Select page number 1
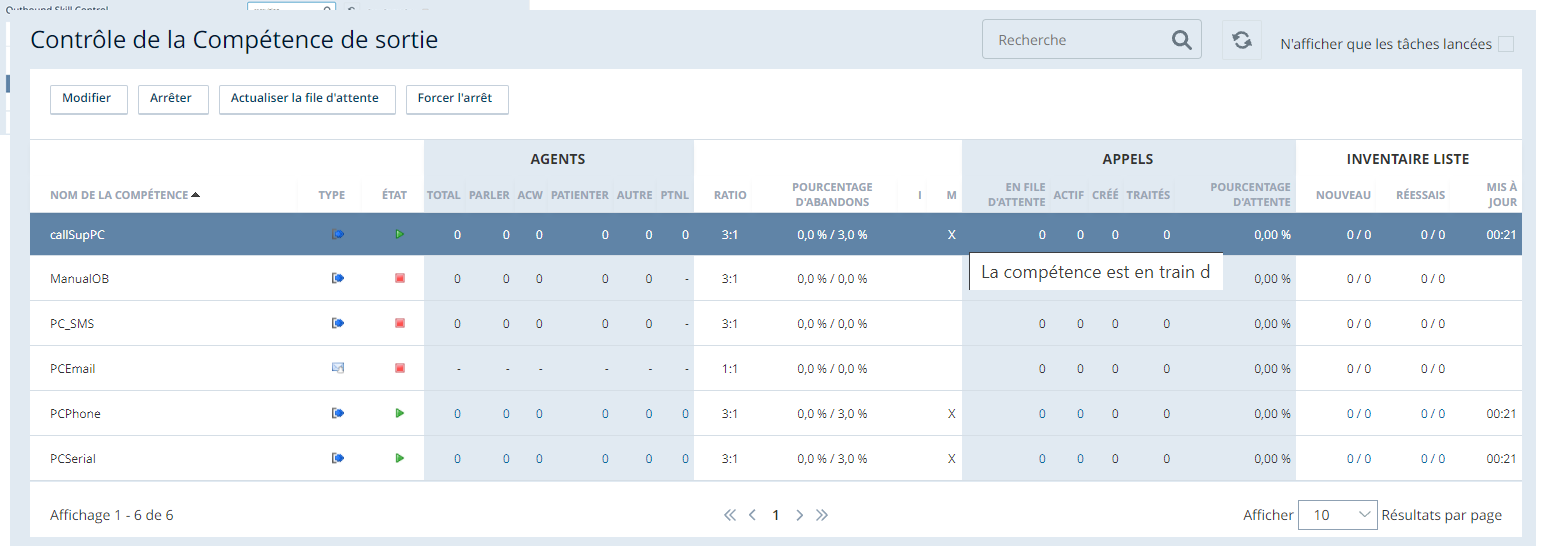Screen dimensions: 1548x558 coord(775,515)
